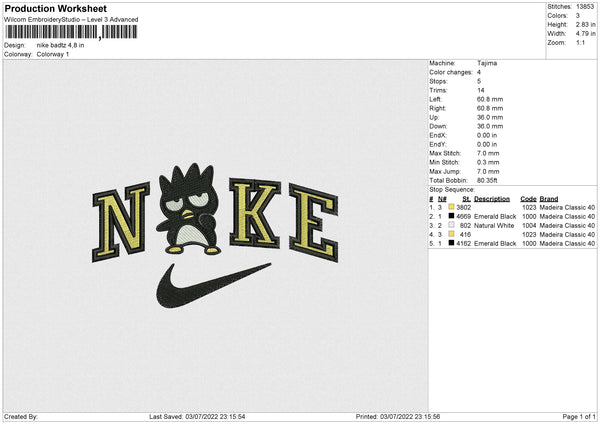This screenshot has width=600, height=424.
Task: Click the Height value '2.83 in'
Action: [x=585, y=24]
